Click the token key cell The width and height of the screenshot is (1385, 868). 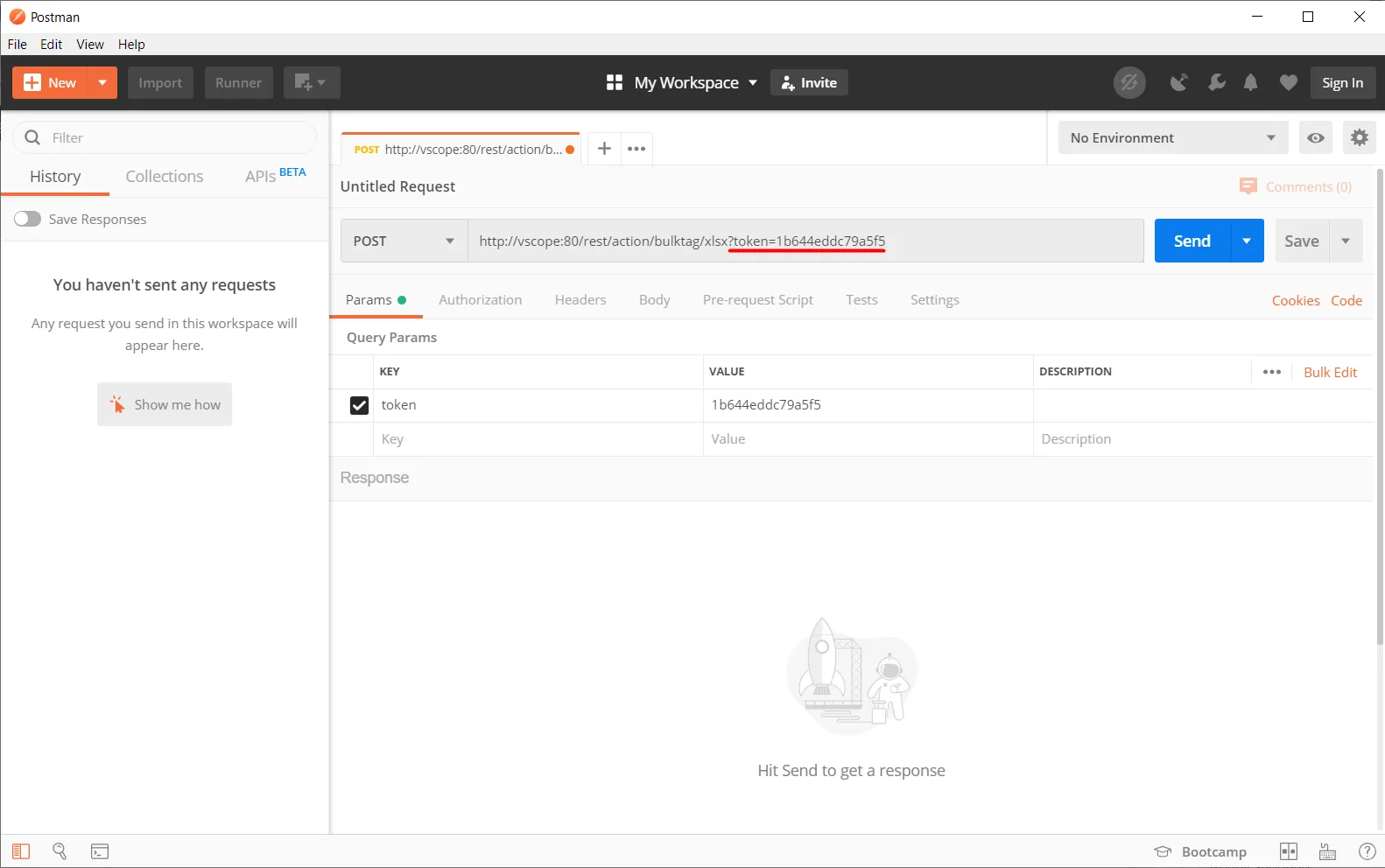coord(538,405)
